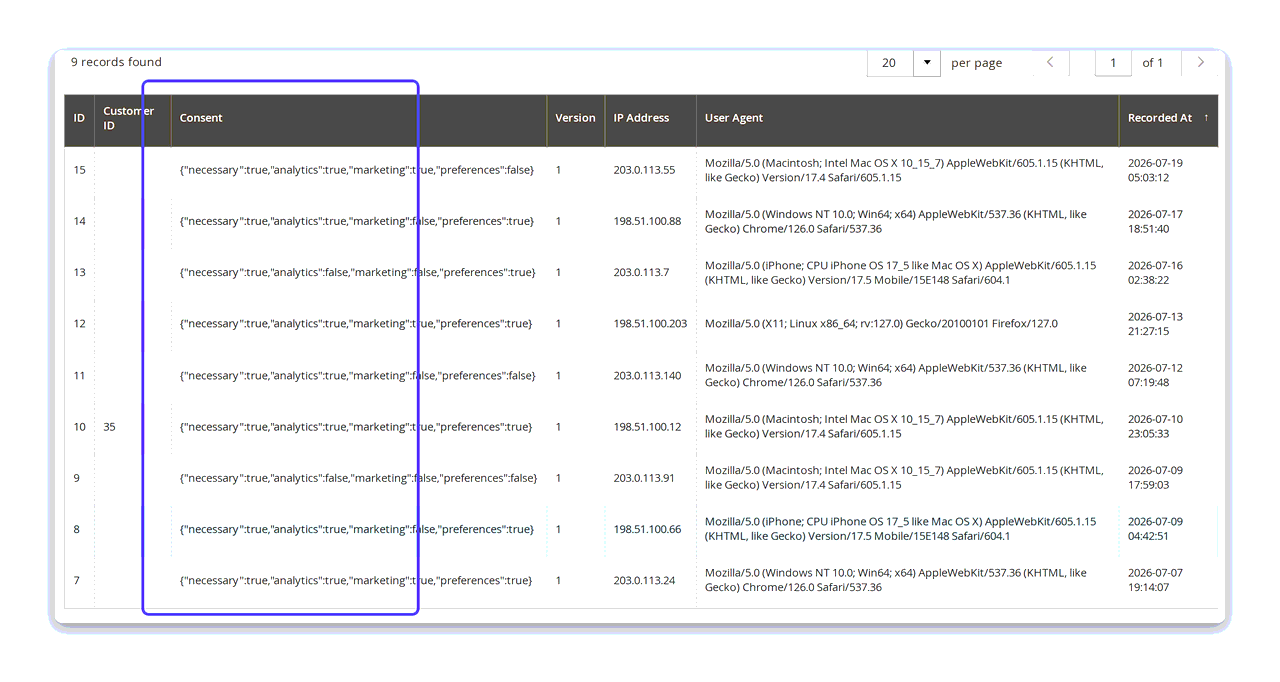Select ID cell 12
This screenshot has width=1280, height=682.
click(x=80, y=324)
